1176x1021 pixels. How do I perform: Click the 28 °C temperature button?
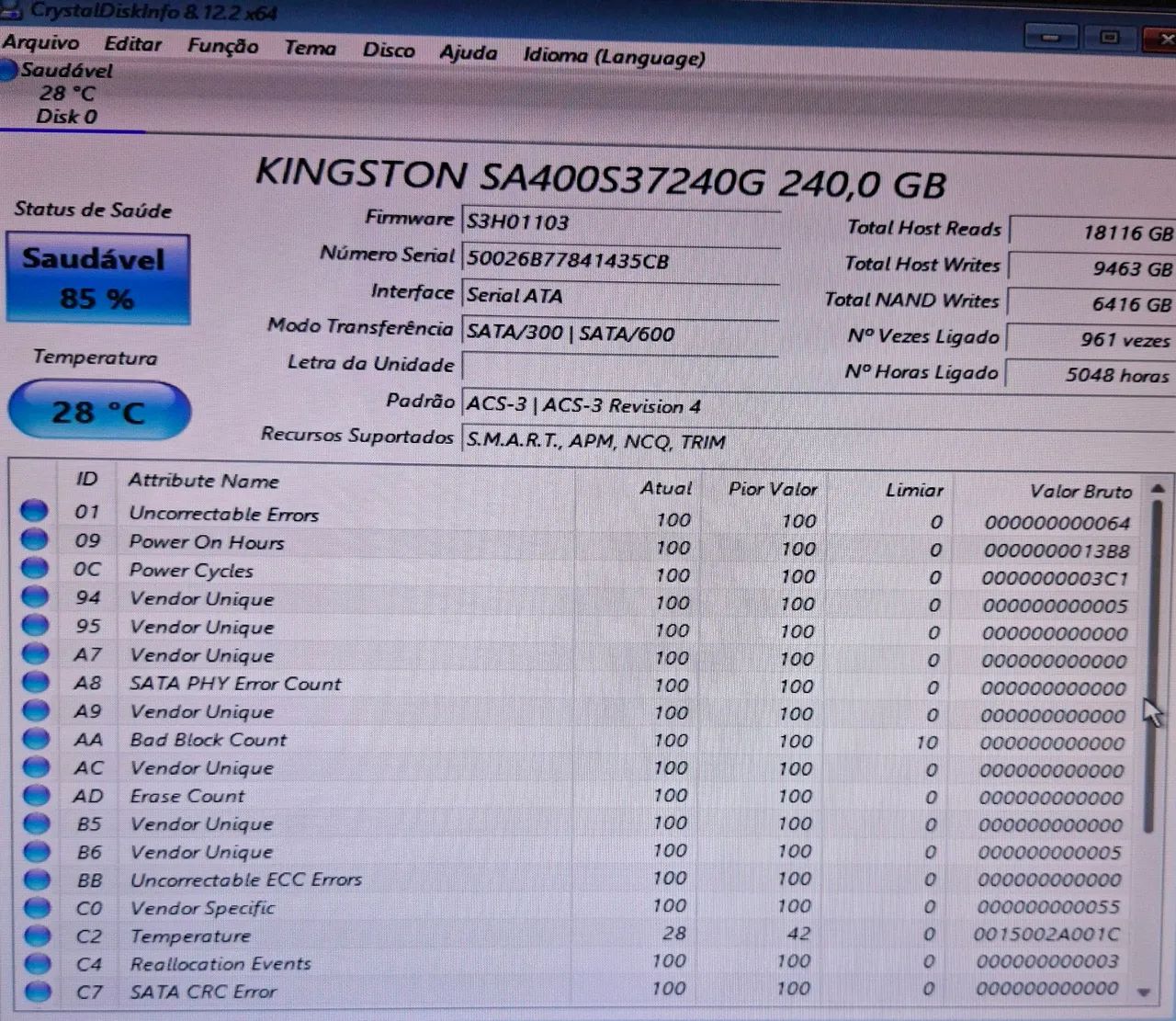[98, 411]
